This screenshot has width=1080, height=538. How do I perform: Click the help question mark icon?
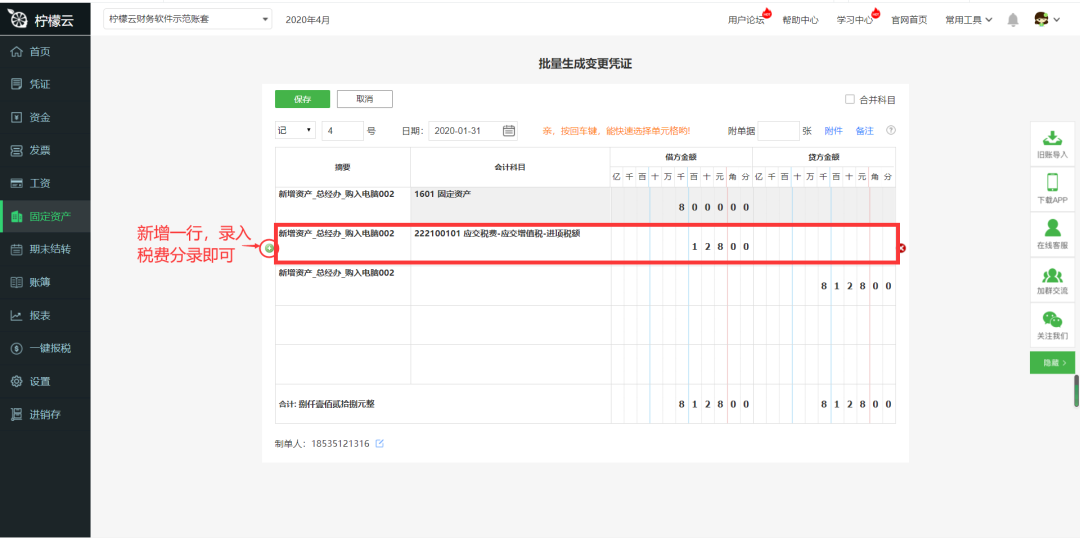tap(891, 130)
